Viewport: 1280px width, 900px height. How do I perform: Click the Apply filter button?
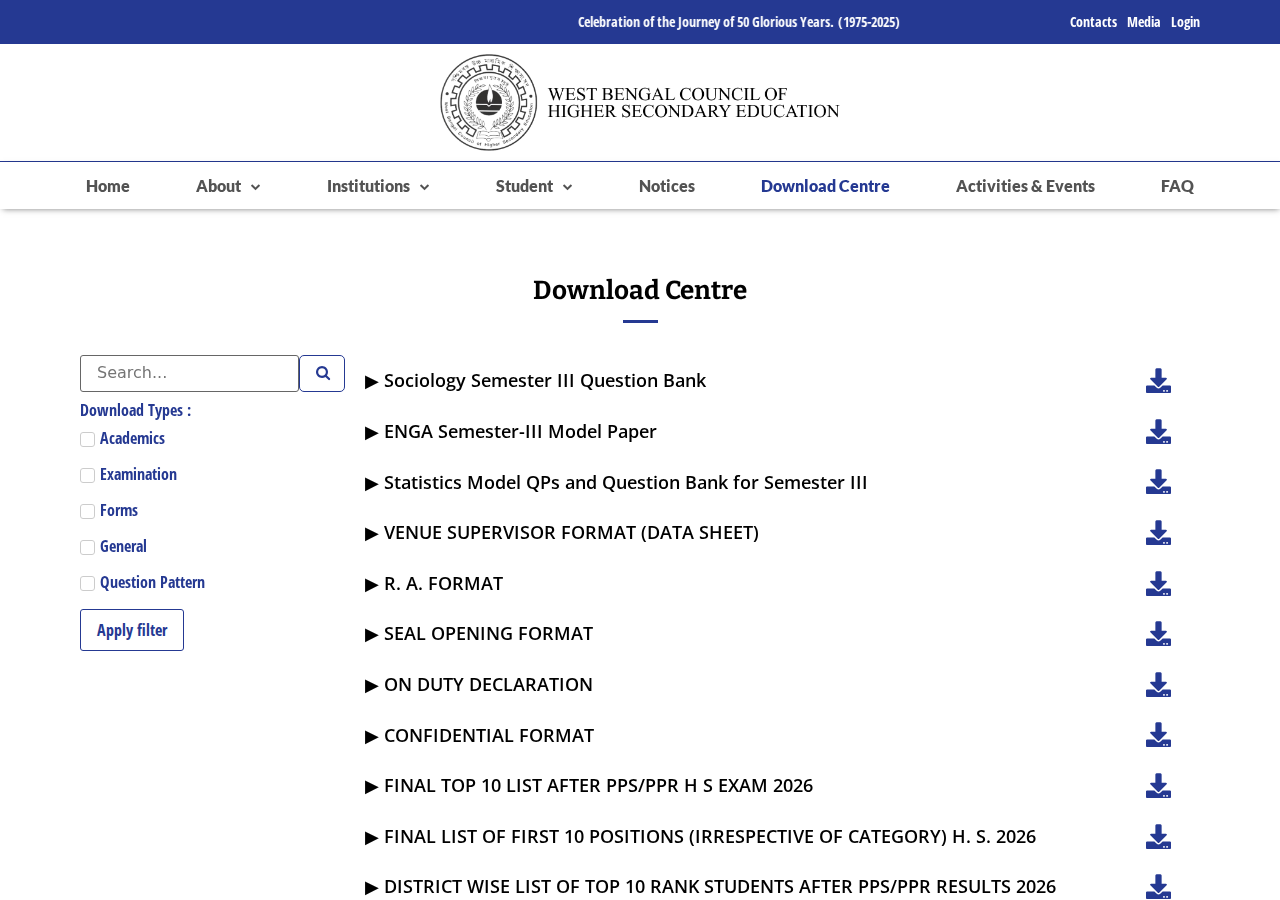tap(132, 630)
